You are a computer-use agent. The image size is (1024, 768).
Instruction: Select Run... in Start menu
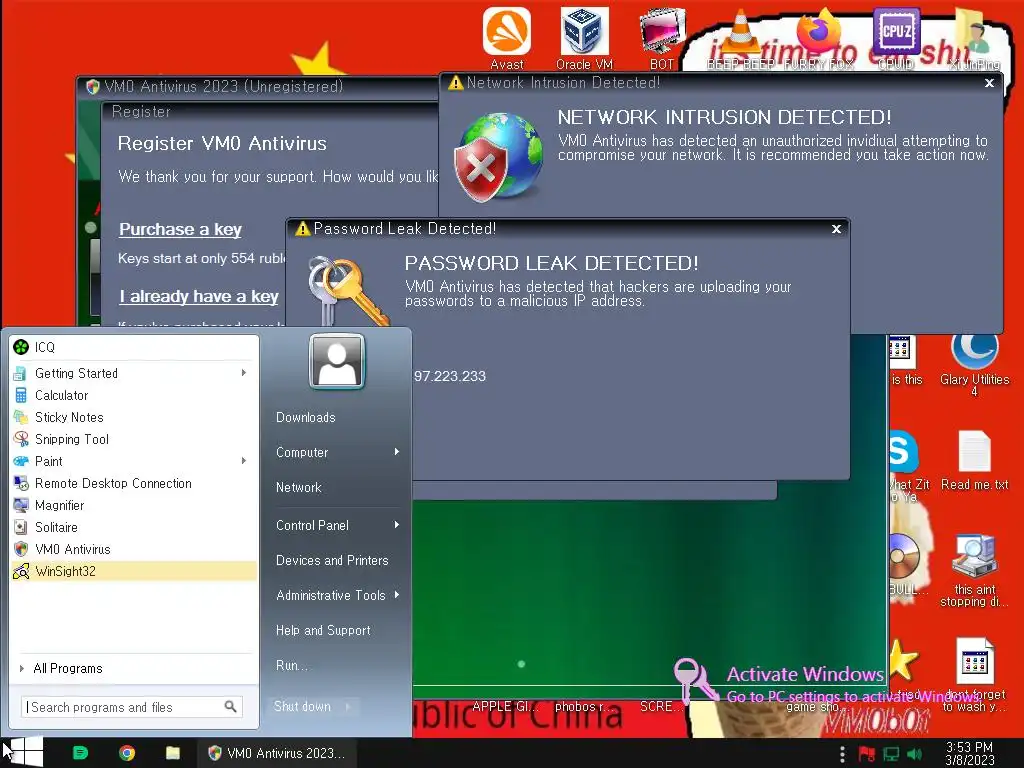[x=291, y=665]
